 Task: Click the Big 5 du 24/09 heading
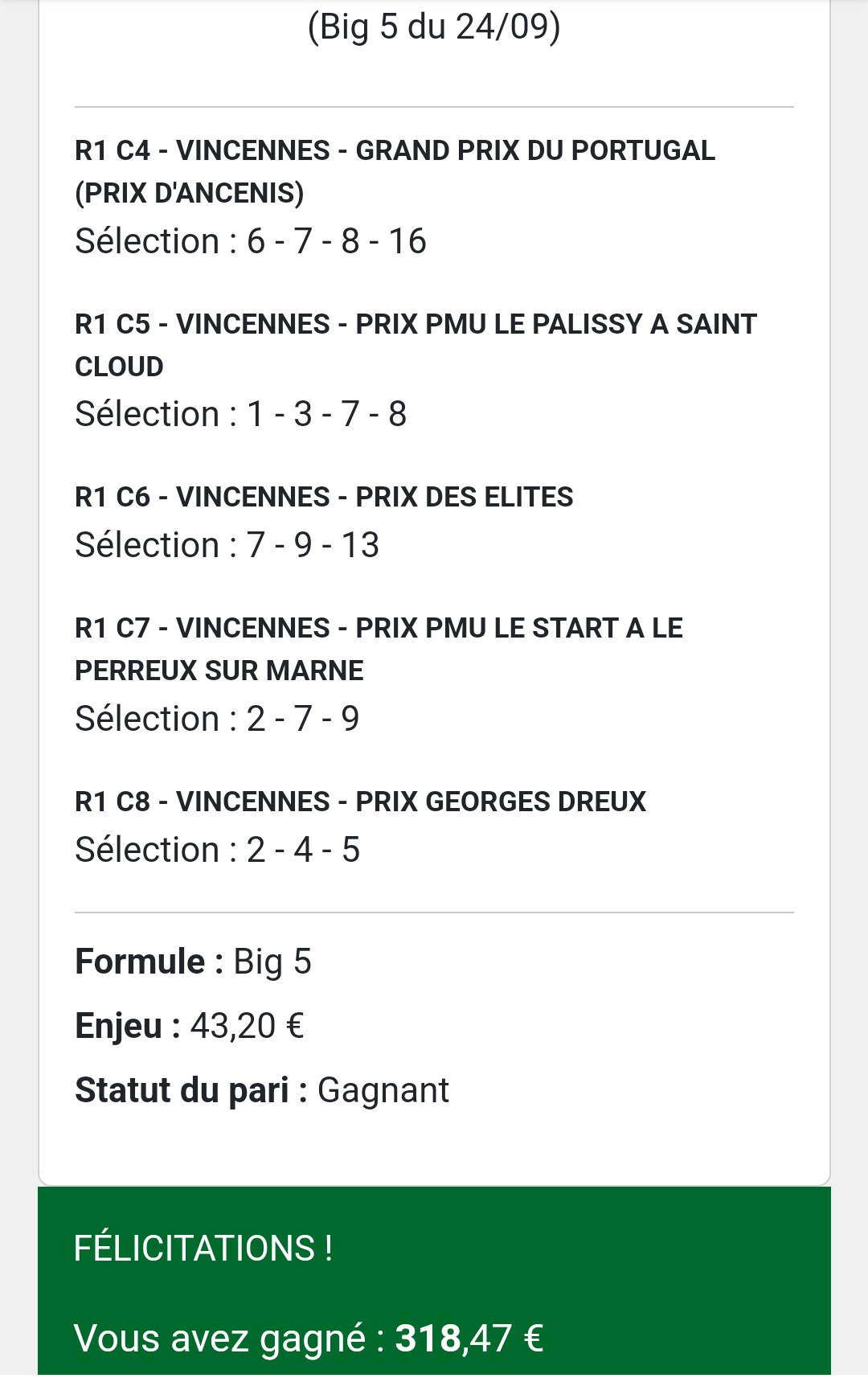tap(434, 27)
